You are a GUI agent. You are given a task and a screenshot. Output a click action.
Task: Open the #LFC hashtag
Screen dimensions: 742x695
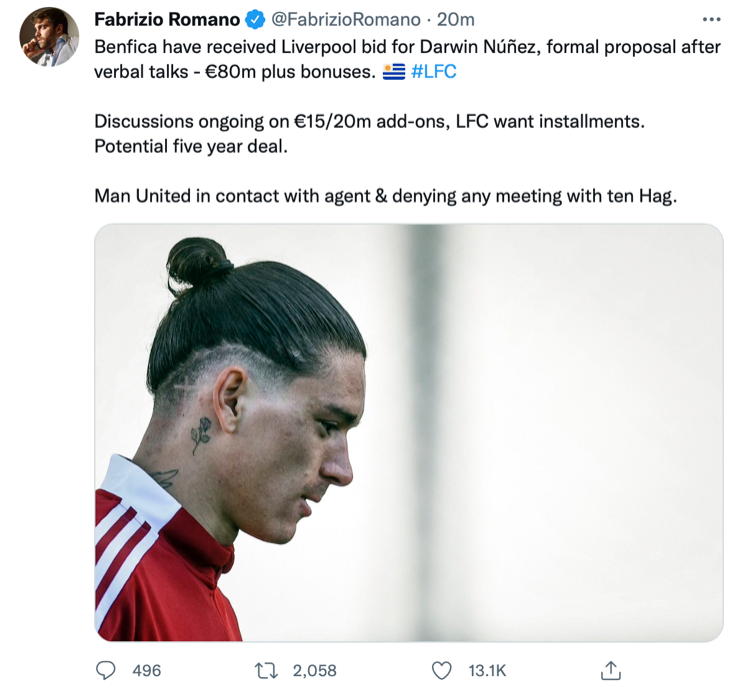tap(434, 71)
